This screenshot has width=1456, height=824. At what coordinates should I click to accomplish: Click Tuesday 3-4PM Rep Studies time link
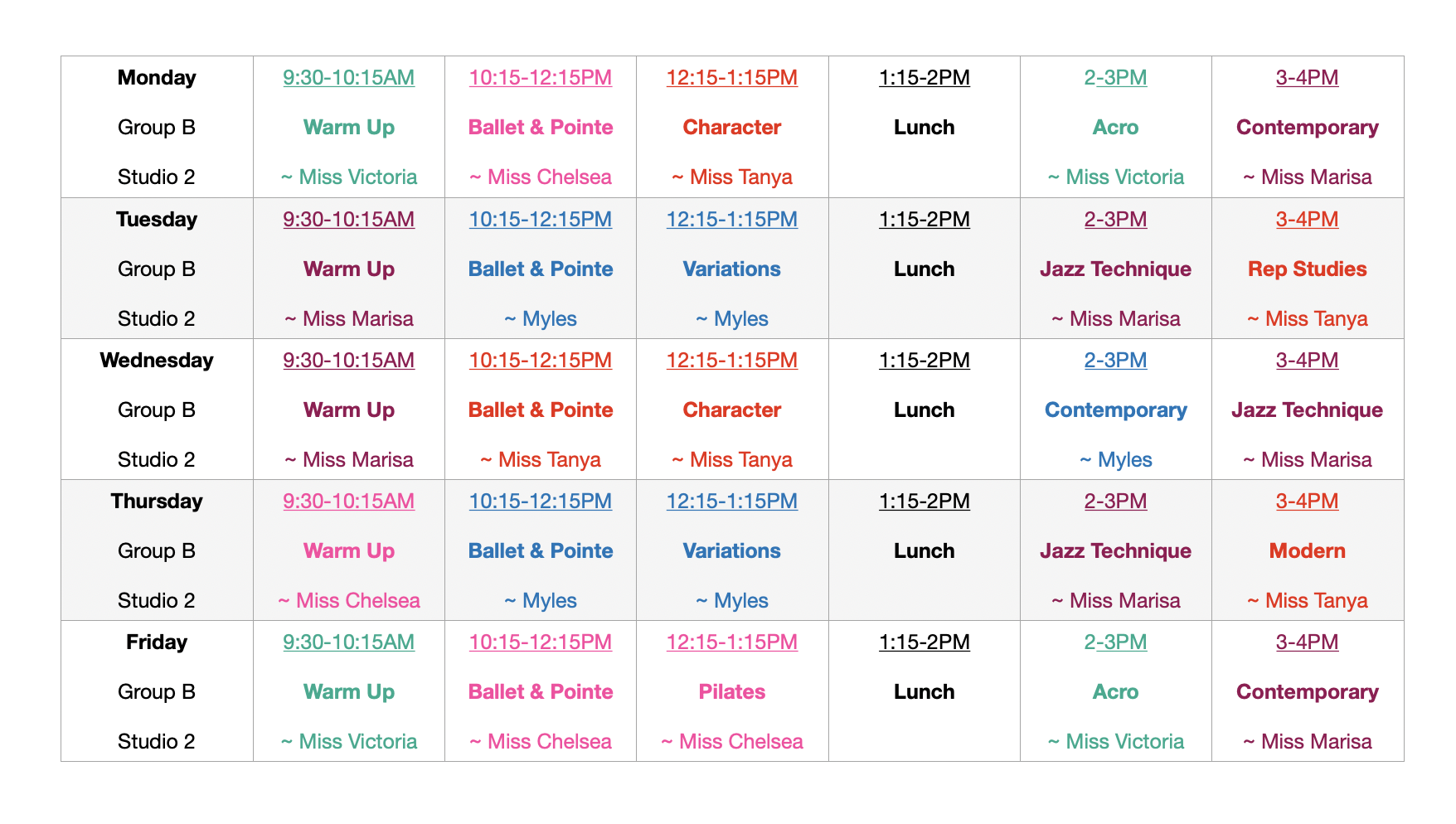tap(1307, 220)
